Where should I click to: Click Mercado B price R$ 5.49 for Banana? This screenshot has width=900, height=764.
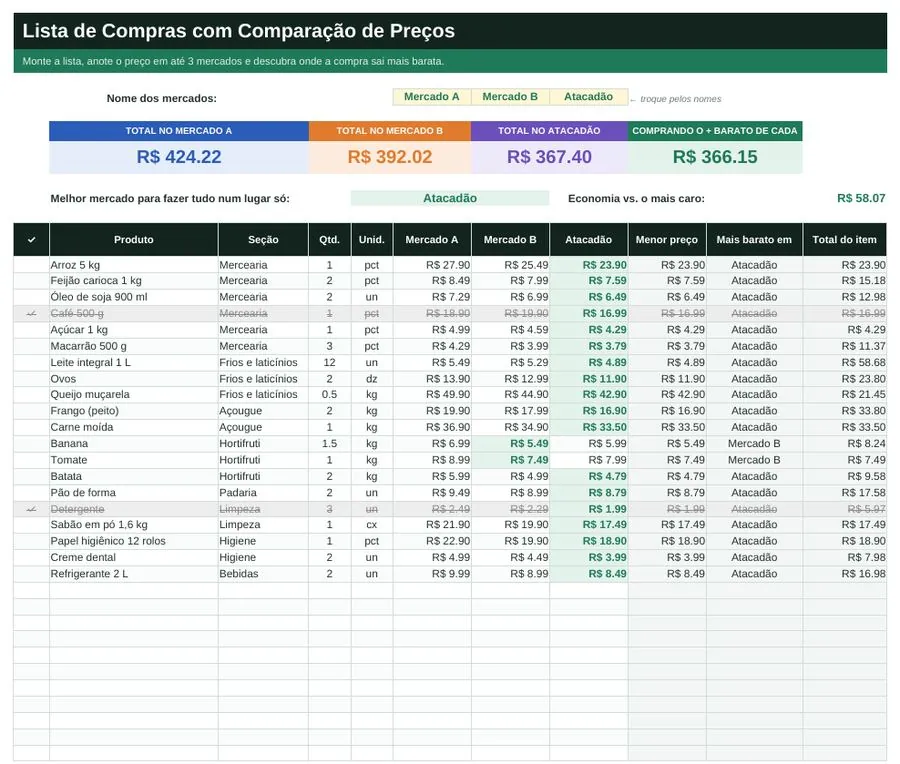pyautogui.click(x=510, y=444)
